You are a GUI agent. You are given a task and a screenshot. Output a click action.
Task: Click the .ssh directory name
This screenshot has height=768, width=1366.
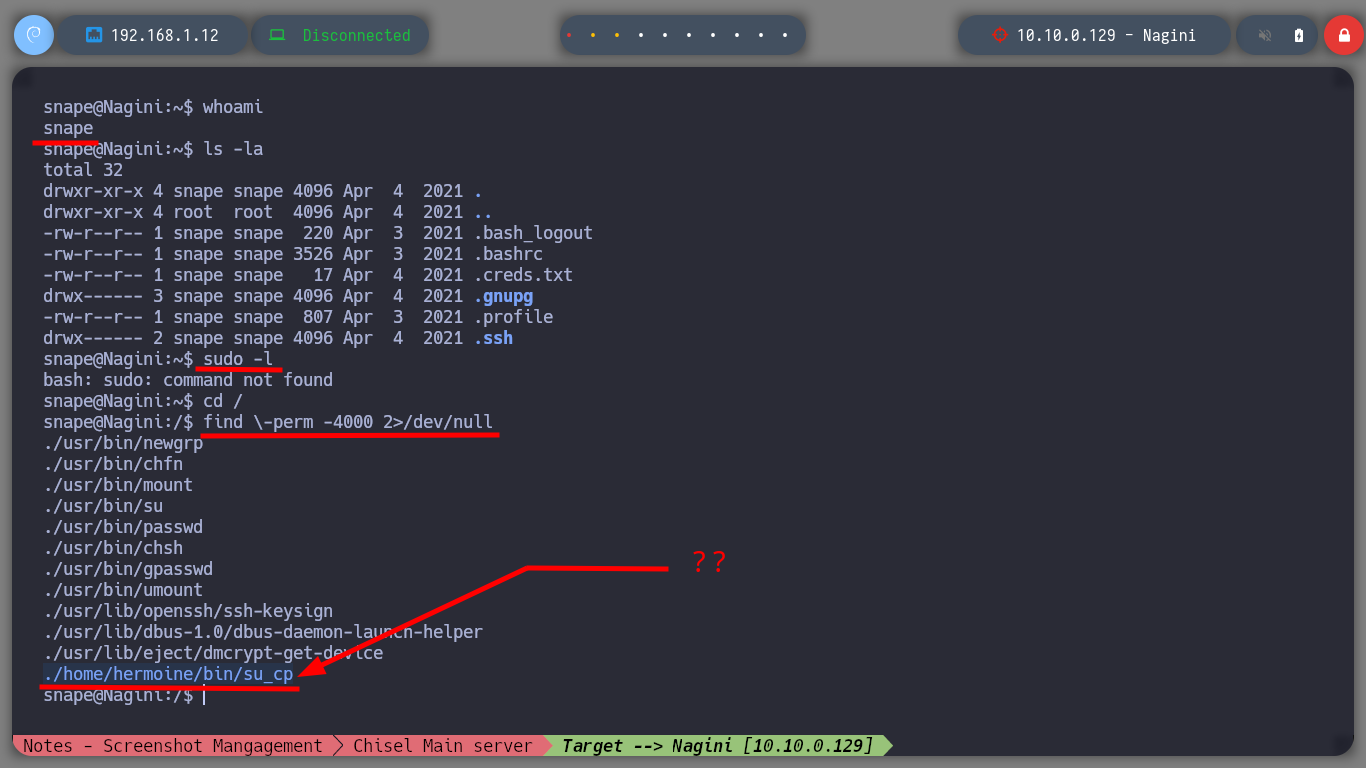coord(493,338)
